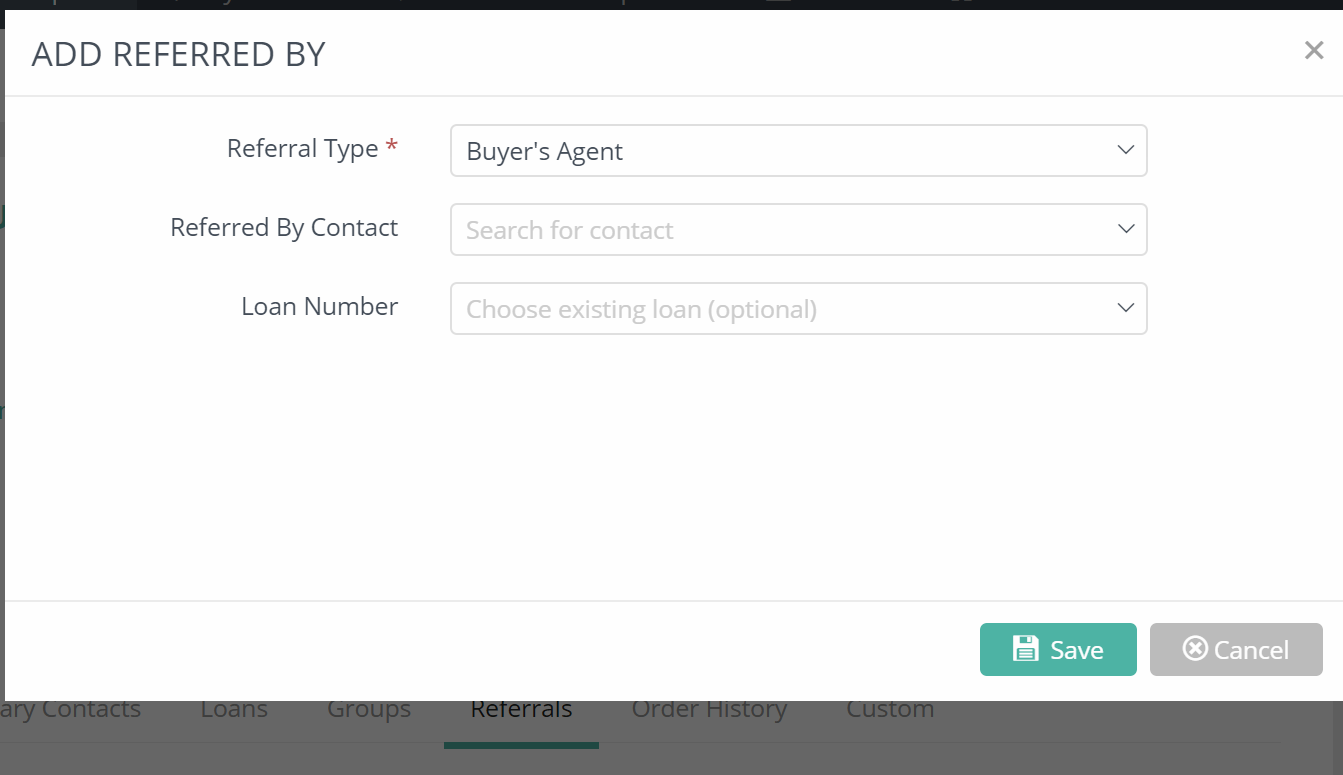Image resolution: width=1343 pixels, height=775 pixels.
Task: Close the Add Referred By dialog
Action: pyautogui.click(x=1313, y=50)
